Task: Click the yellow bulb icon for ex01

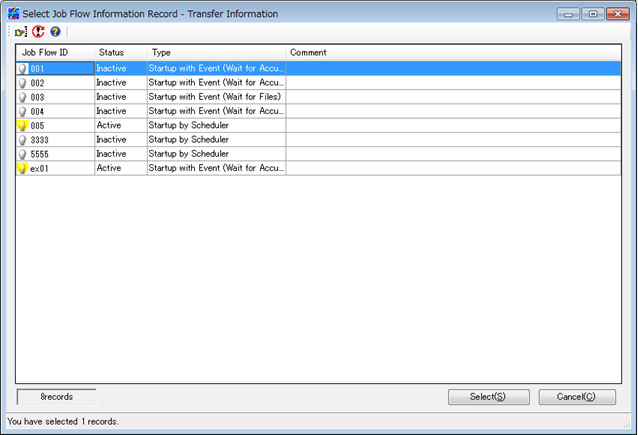Action: (22, 169)
